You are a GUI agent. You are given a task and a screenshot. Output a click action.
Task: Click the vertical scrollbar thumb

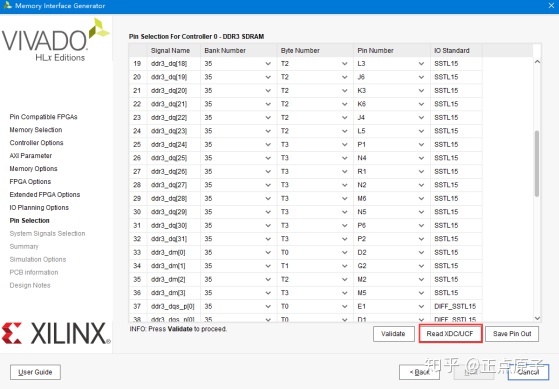tap(537, 164)
